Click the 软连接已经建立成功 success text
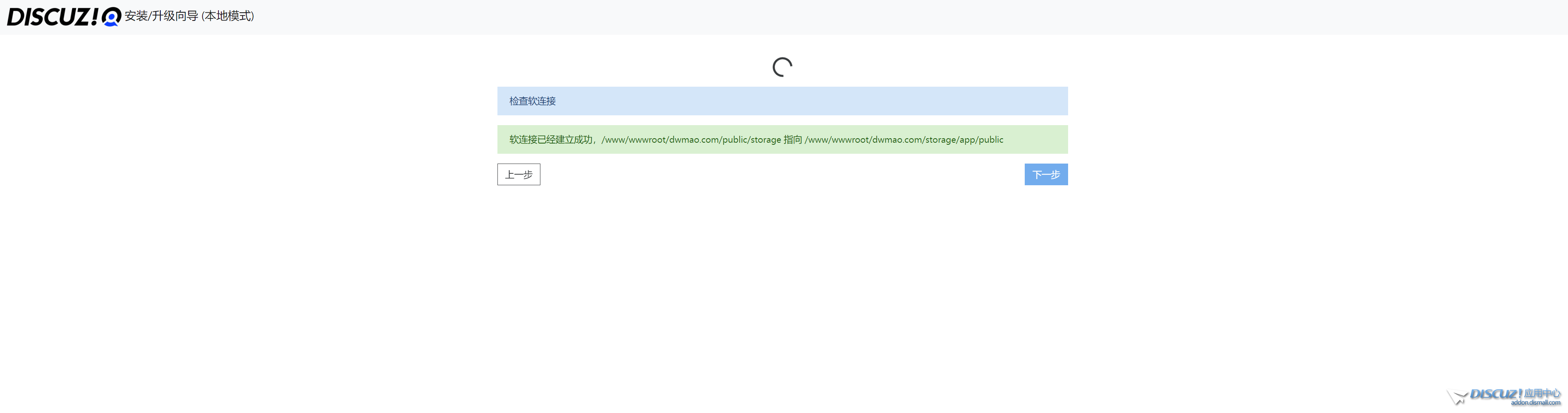The image size is (1568, 413). tap(551, 140)
